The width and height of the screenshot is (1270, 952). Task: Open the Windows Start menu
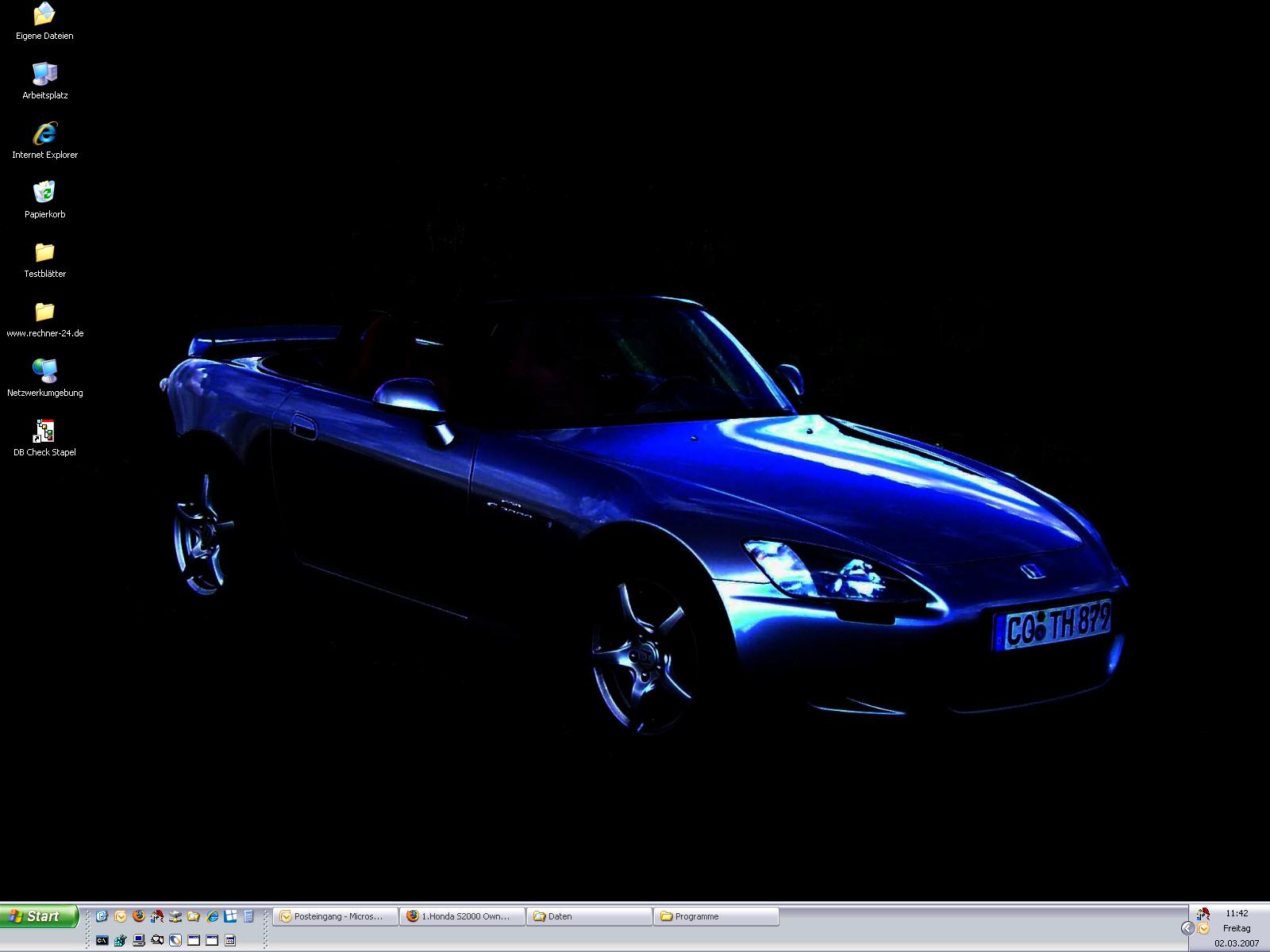(x=40, y=916)
